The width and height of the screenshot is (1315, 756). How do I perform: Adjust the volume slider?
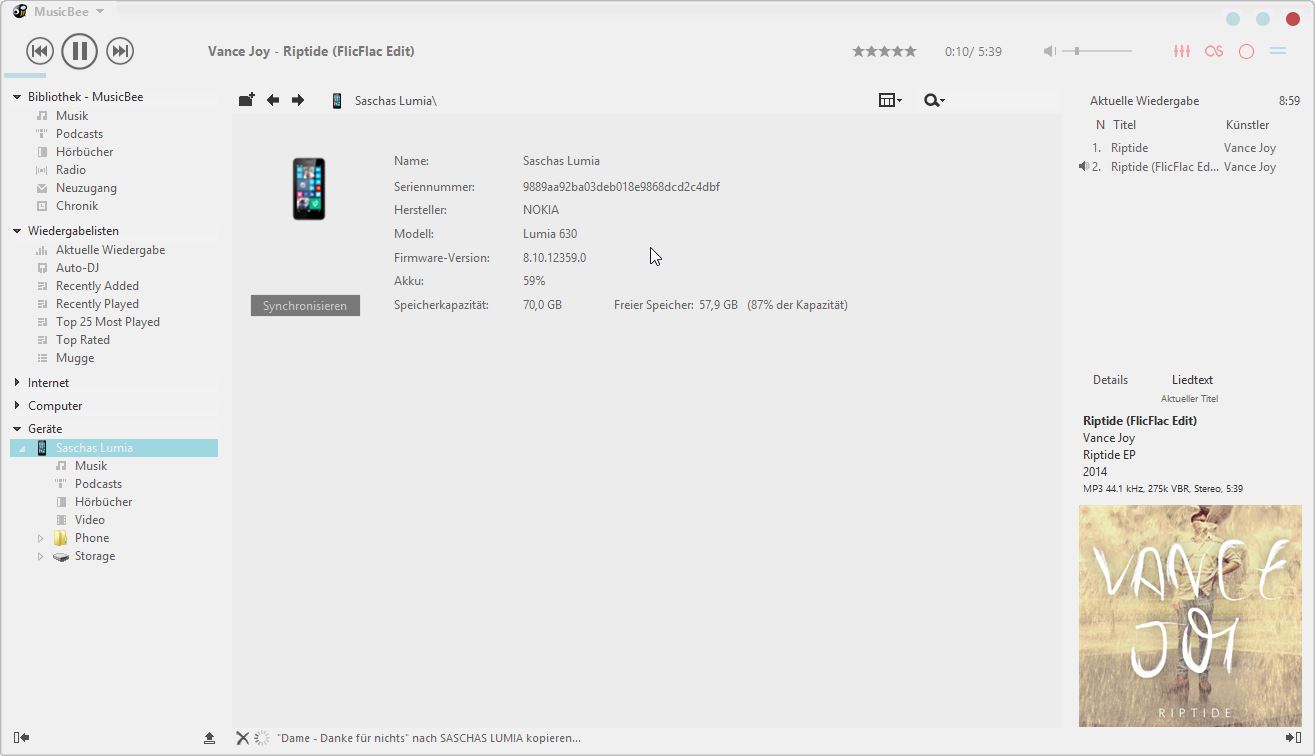tap(1097, 51)
